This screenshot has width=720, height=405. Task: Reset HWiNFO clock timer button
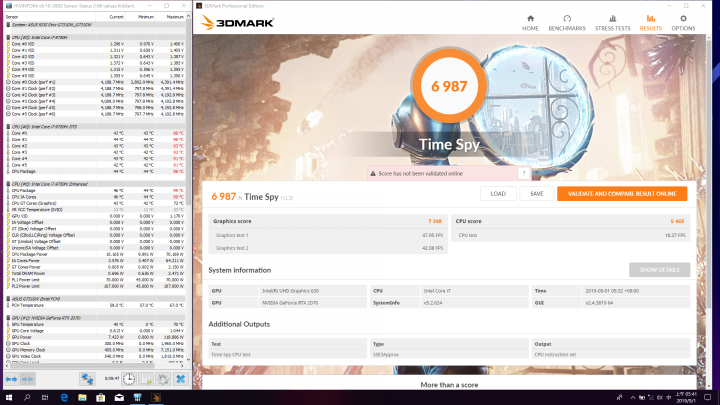[129, 379]
